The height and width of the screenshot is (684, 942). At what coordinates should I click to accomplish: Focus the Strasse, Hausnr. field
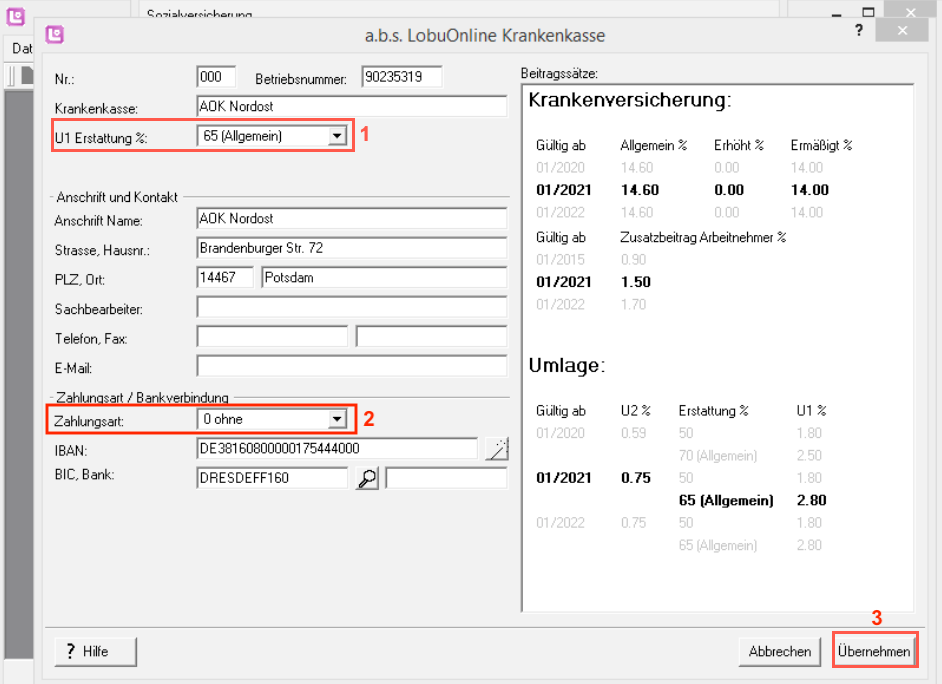[352, 248]
